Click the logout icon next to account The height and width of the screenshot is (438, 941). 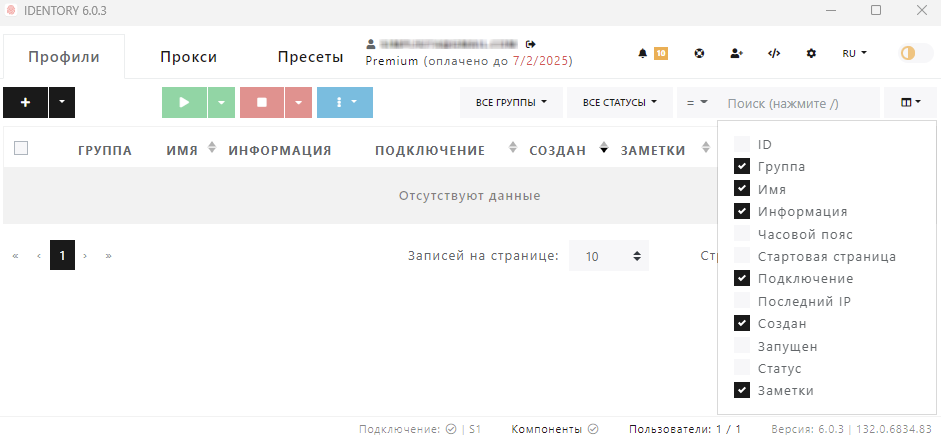(x=531, y=44)
